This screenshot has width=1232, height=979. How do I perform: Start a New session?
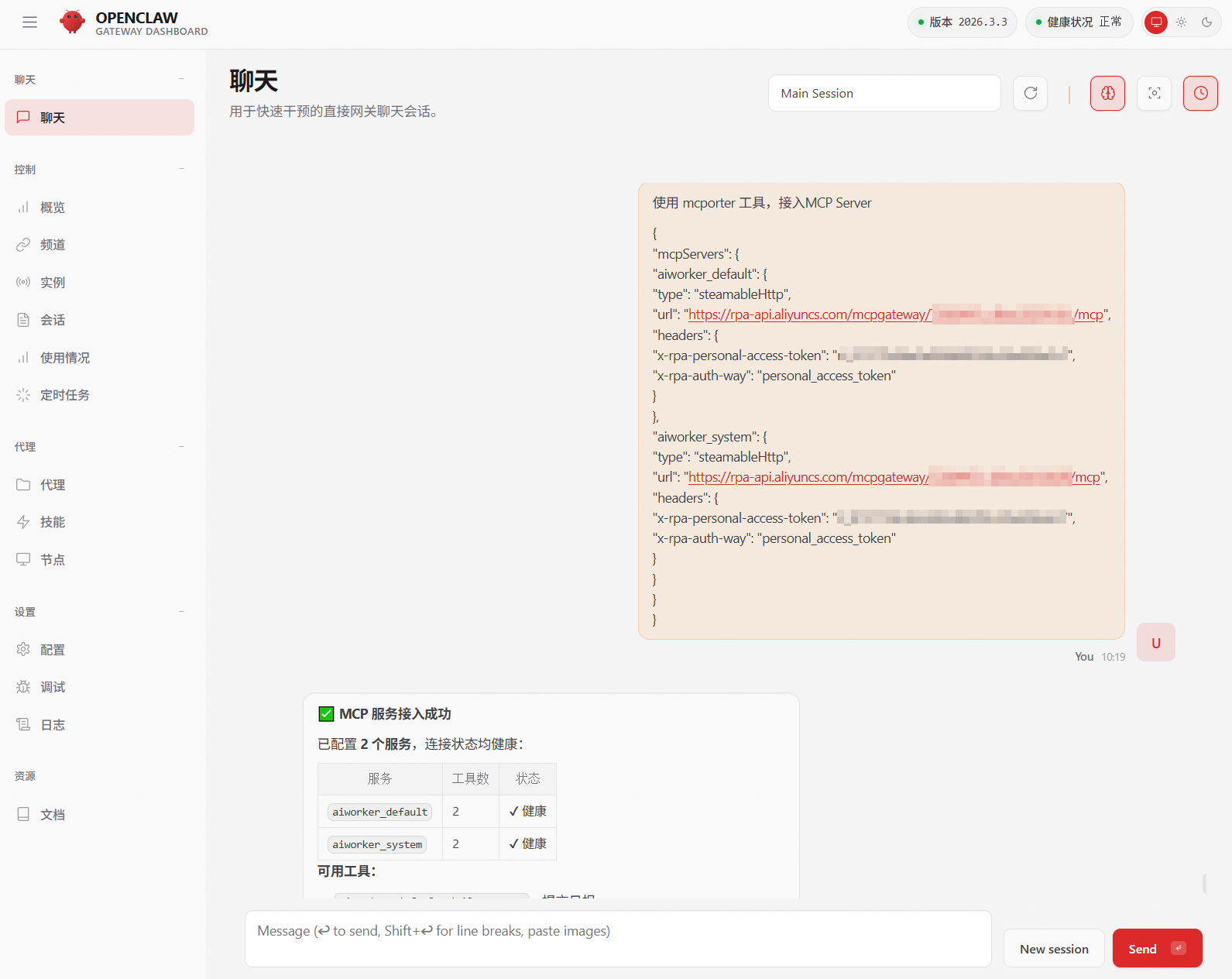point(1054,949)
